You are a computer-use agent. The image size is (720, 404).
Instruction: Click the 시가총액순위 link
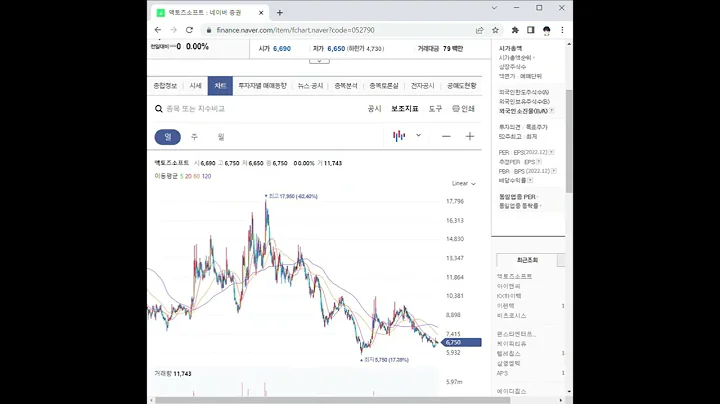click(x=515, y=58)
